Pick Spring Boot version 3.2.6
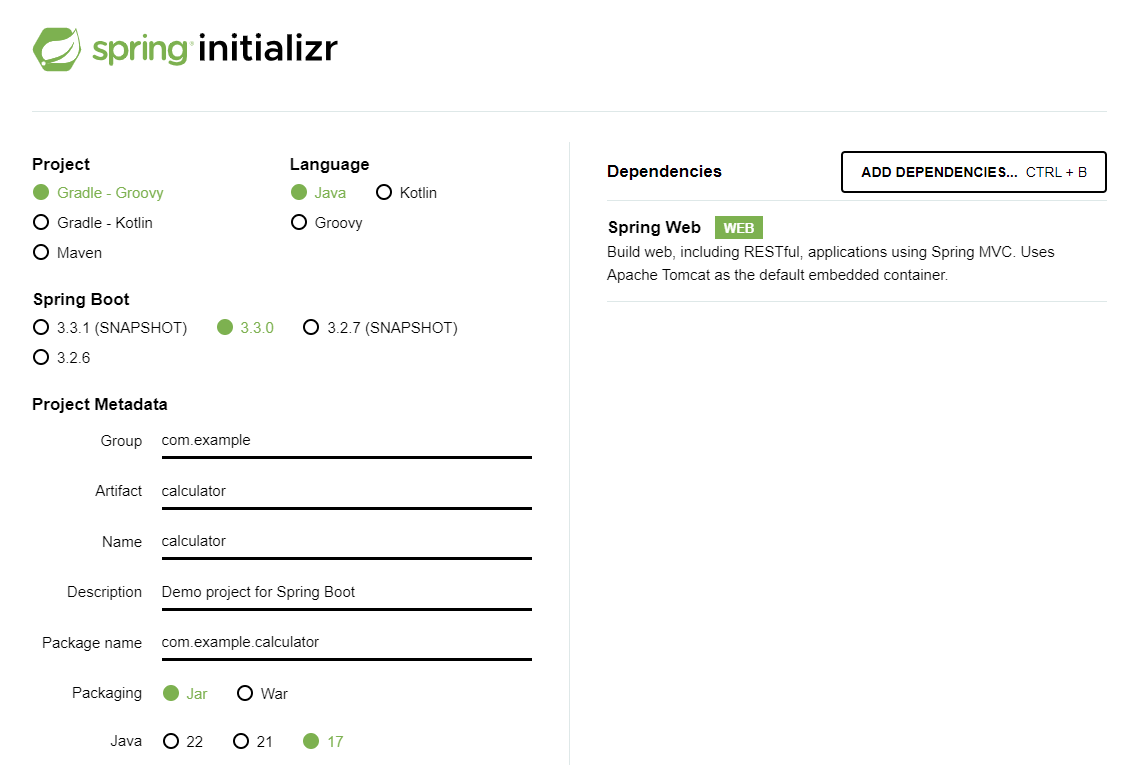The width and height of the screenshot is (1133, 765). coord(62,358)
